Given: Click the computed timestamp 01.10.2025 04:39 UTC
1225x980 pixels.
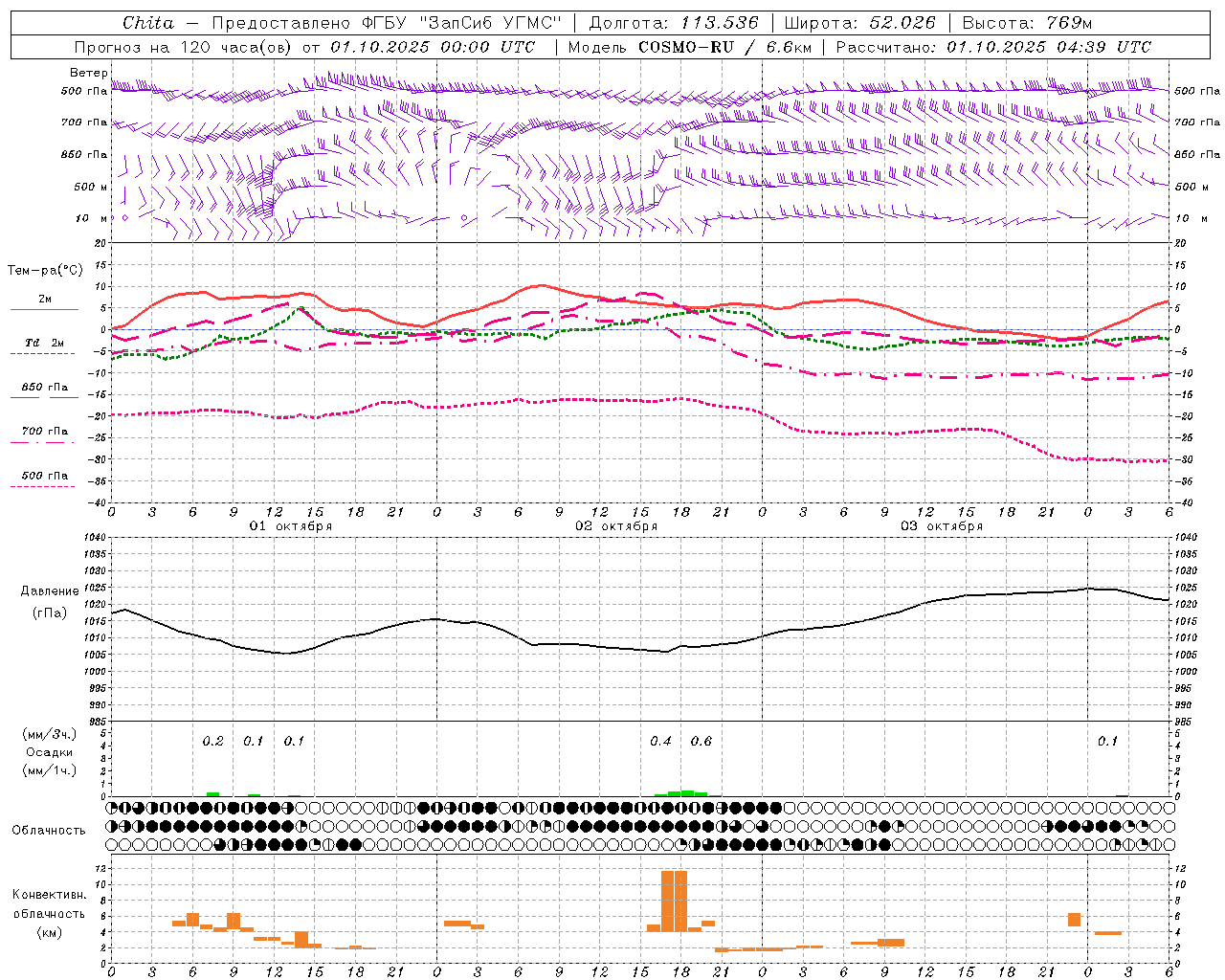Looking at the screenshot, I should coord(1049,47).
